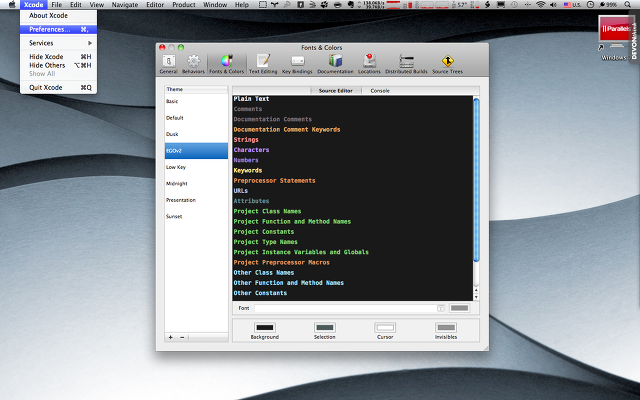The width and height of the screenshot is (640, 400).
Task: Select the Fonts & Colors toolbar icon
Action: [227, 64]
